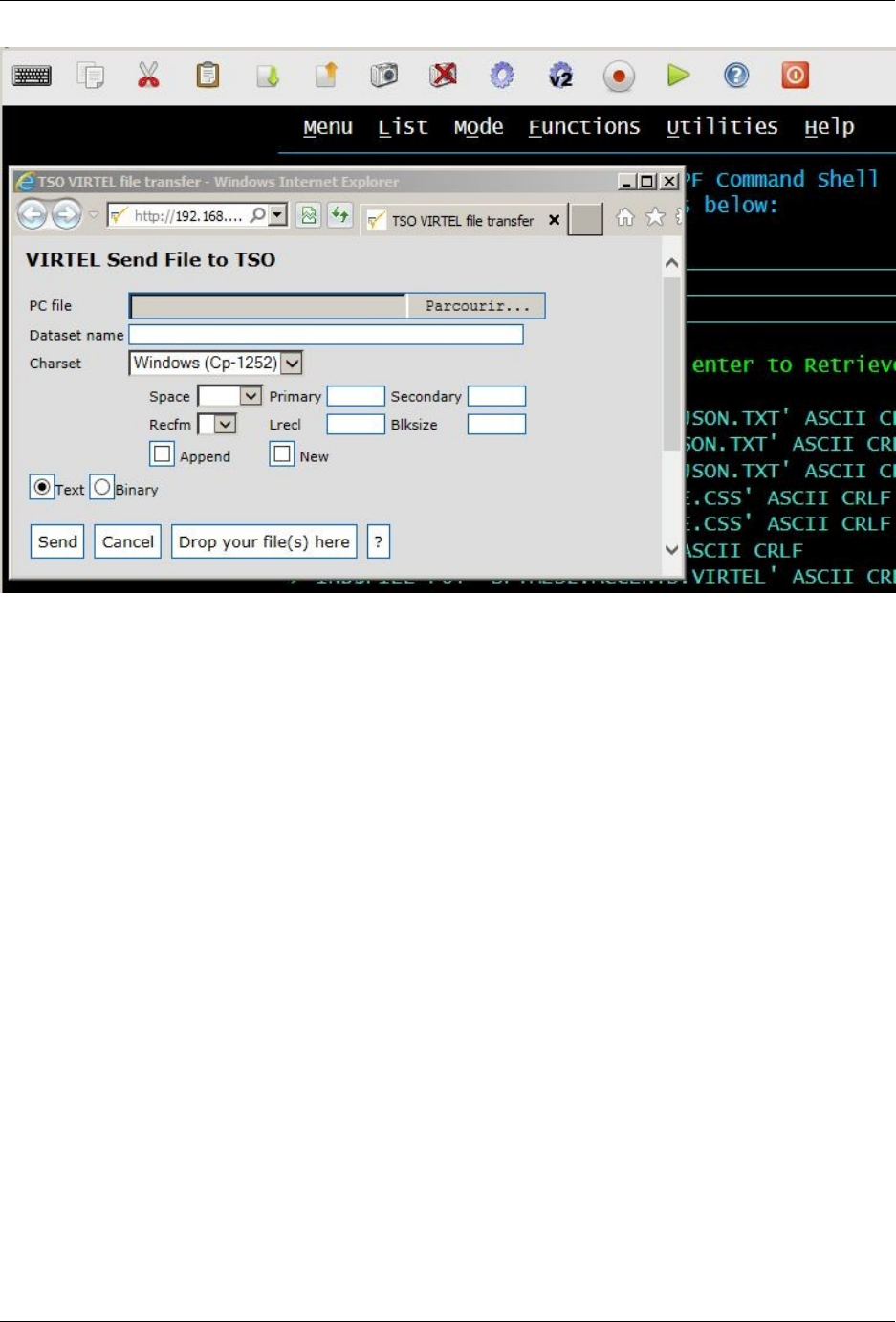Image resolution: width=896 pixels, height=1322 pixels.
Task: Open recent pages dropdown next to forward arrow
Action: coord(93,215)
